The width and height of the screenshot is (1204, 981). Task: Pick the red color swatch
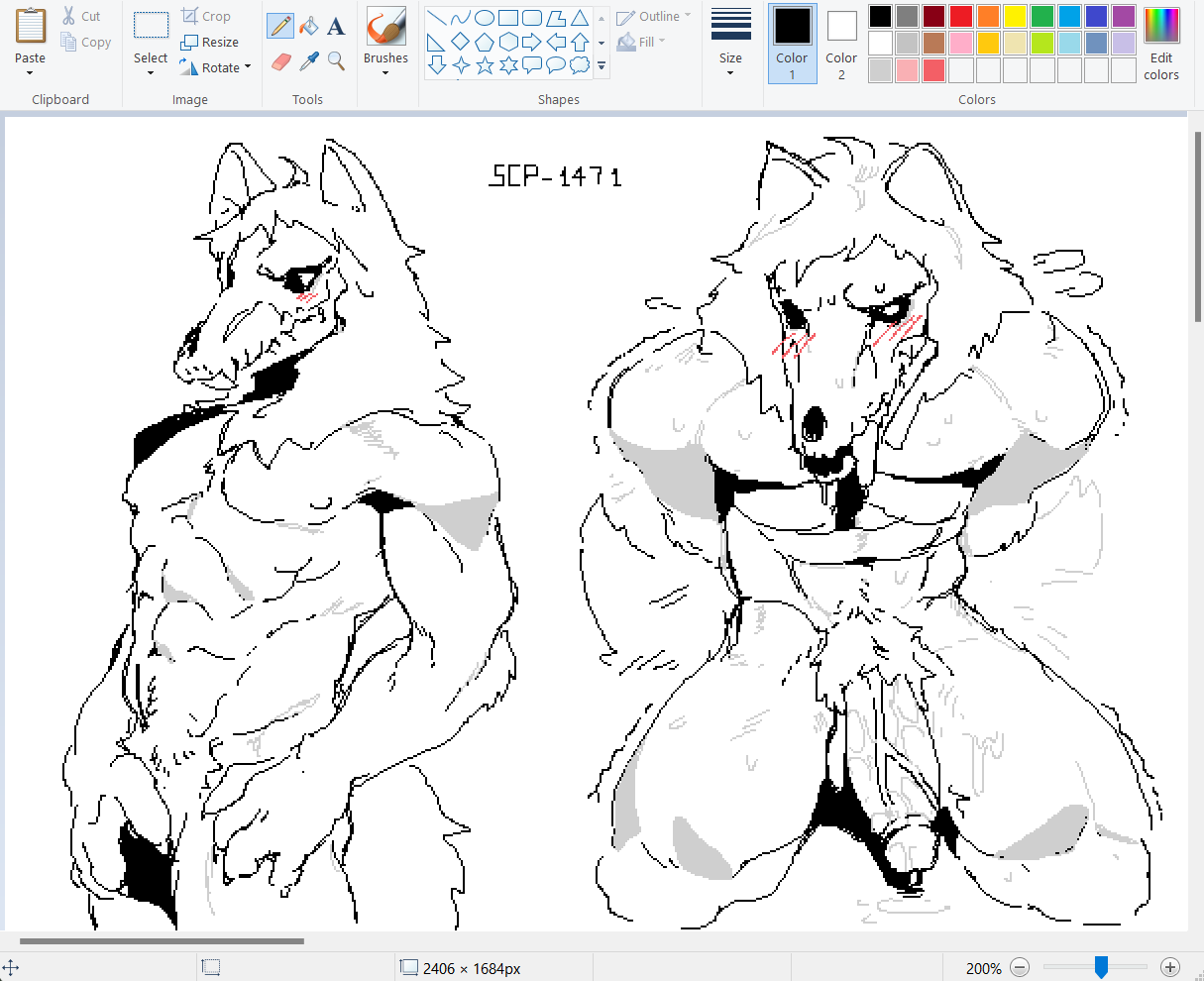click(960, 17)
